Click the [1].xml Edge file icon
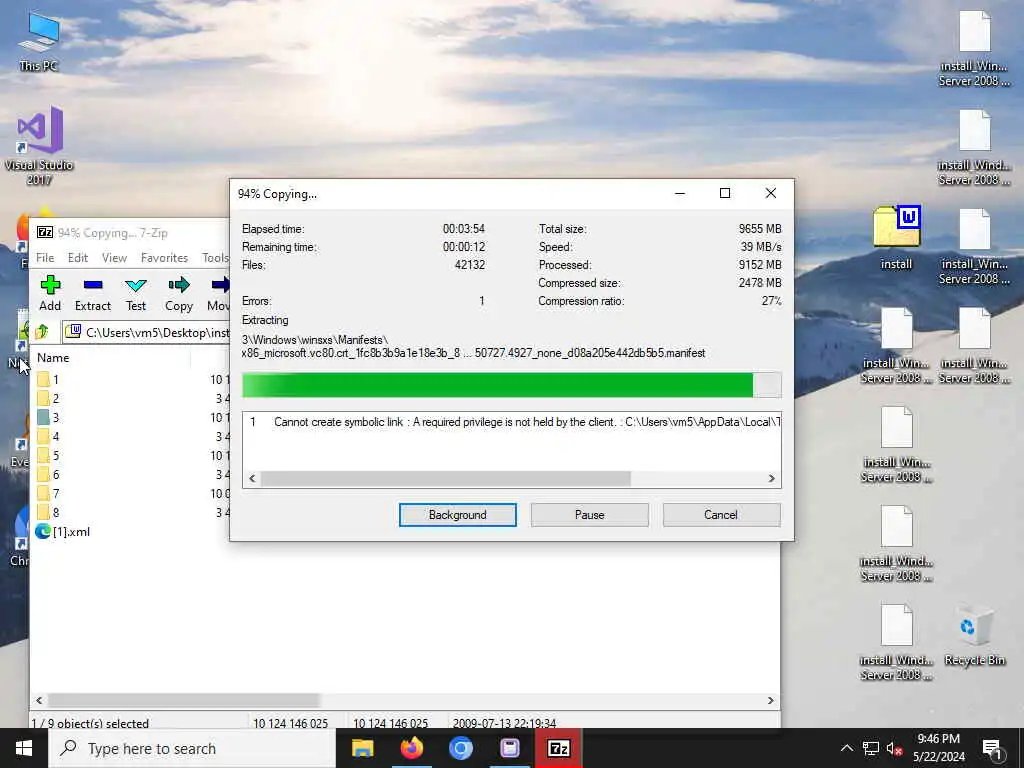The width and height of the screenshot is (1024, 768). point(43,532)
